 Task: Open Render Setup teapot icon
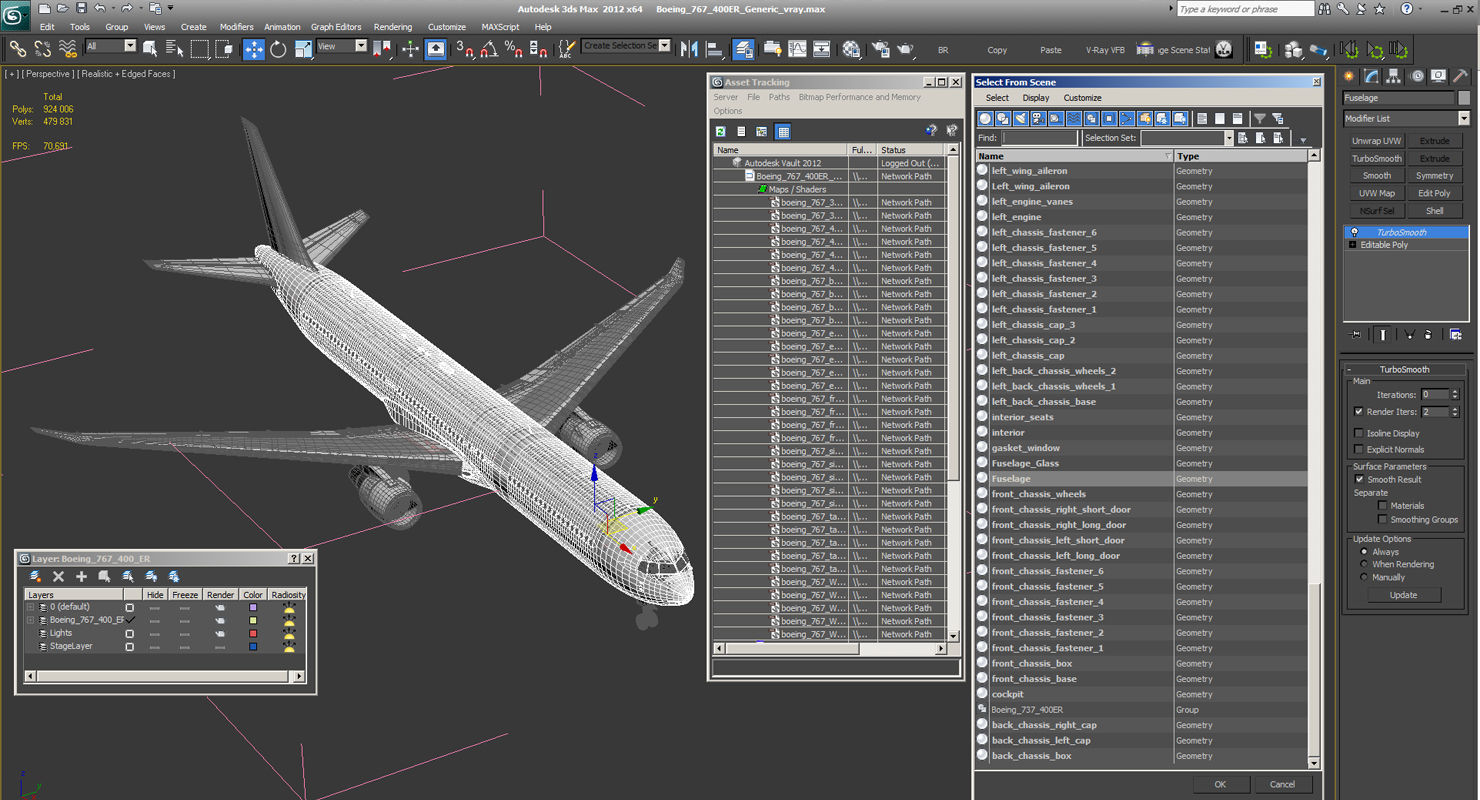(881, 48)
